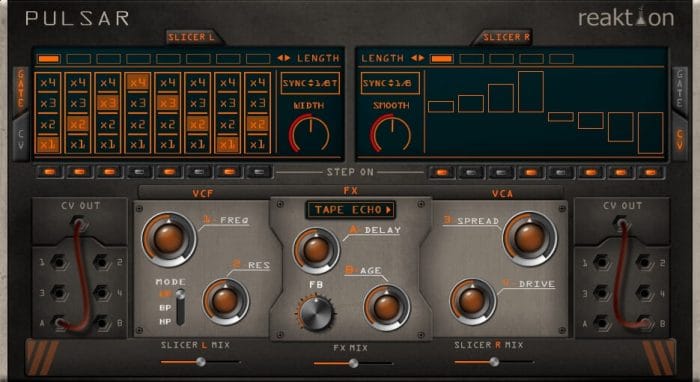Toggle fourth STEP ON button of Slicer L
This screenshot has width=700, height=382.
point(139,172)
